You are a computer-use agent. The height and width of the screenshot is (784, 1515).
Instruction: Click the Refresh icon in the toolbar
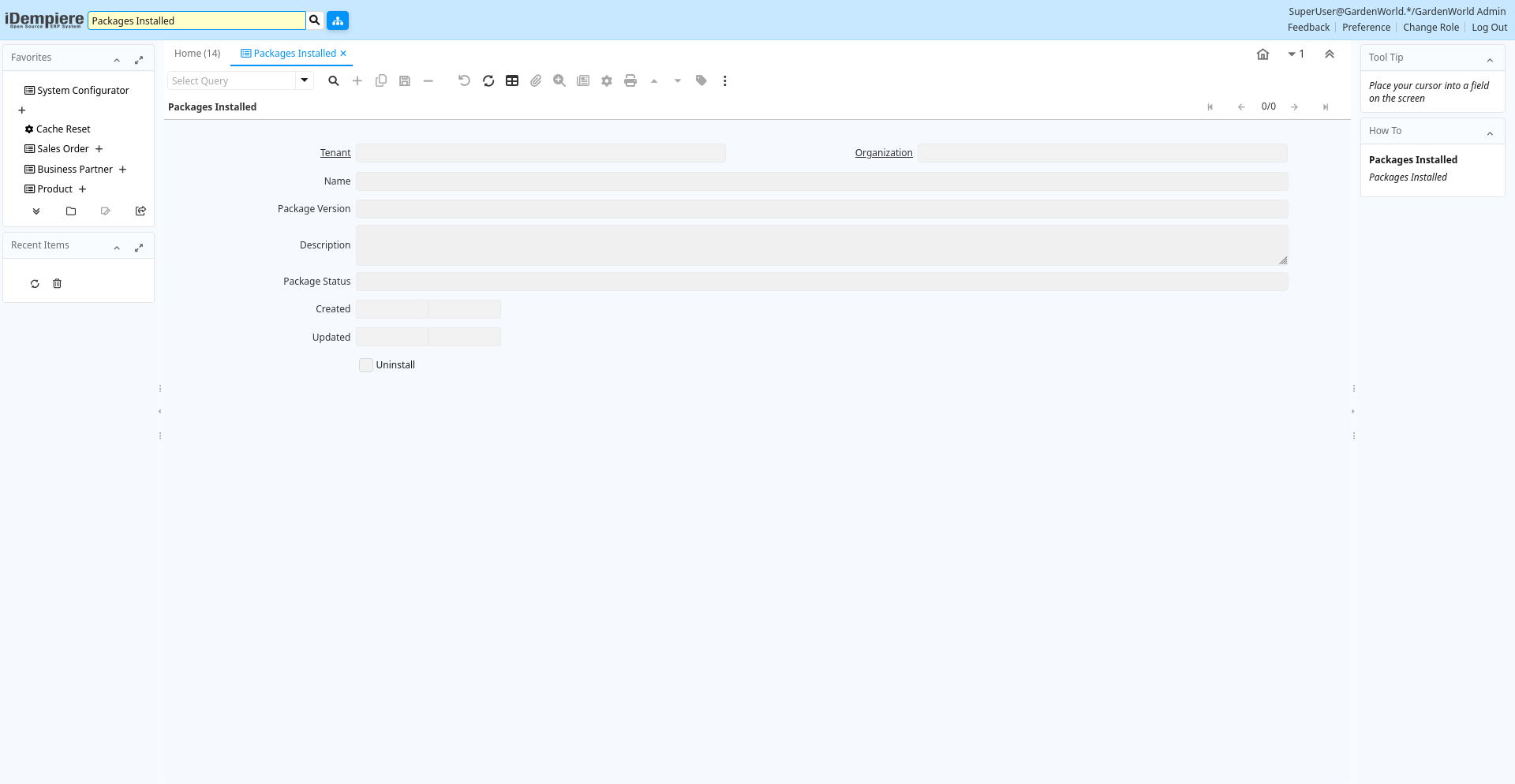tap(488, 80)
